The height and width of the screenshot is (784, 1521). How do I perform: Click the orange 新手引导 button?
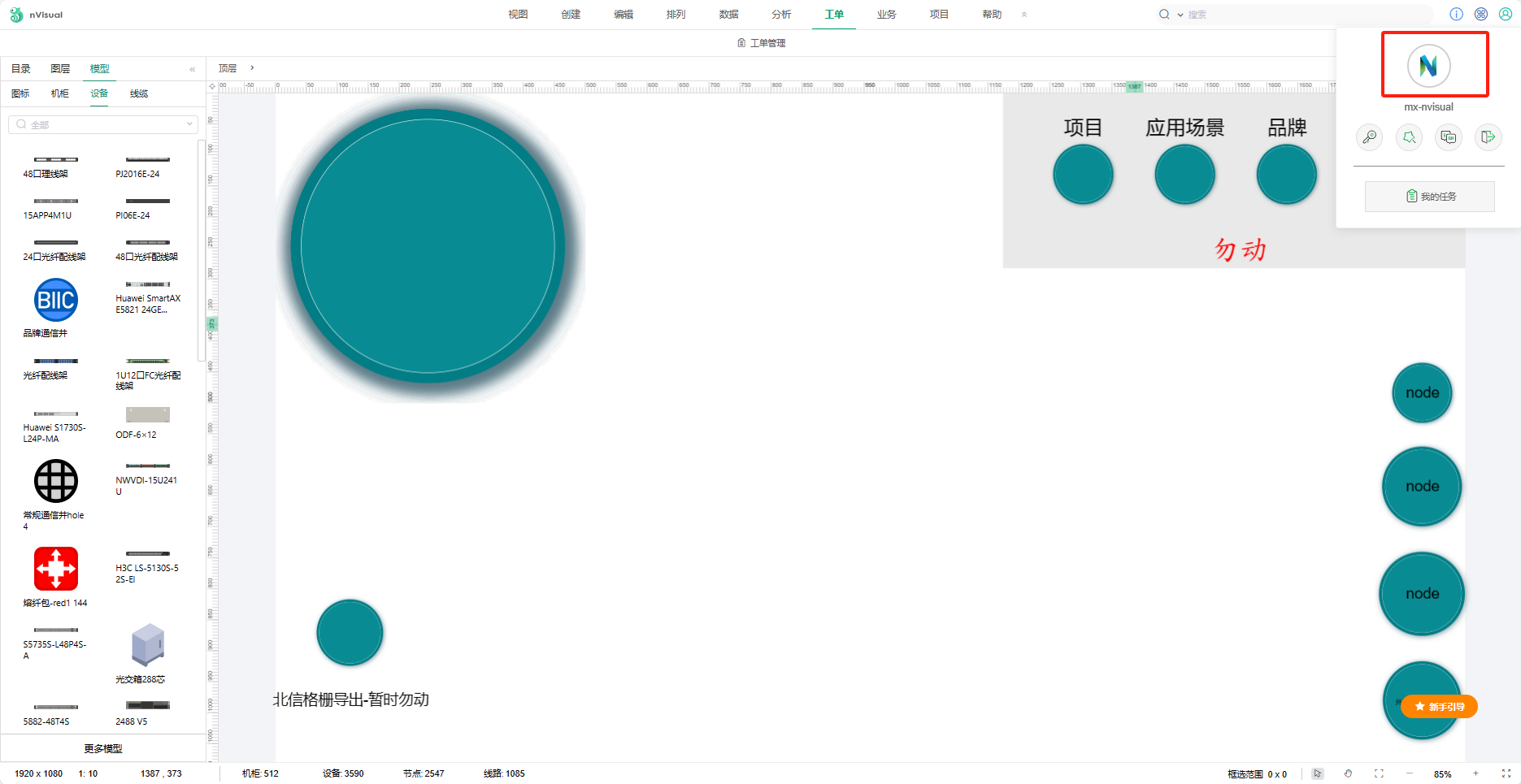click(x=1439, y=707)
